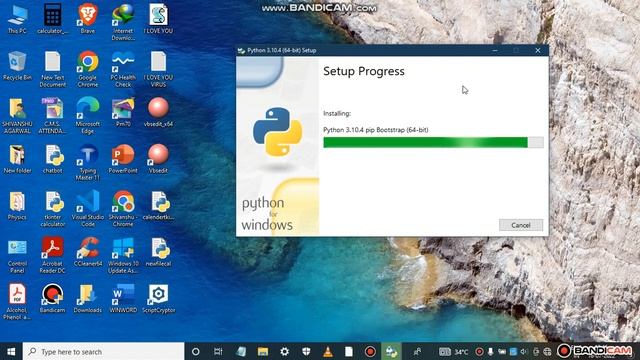
Task: Select the Microsoft Edge desktop icon
Action: 88,116
